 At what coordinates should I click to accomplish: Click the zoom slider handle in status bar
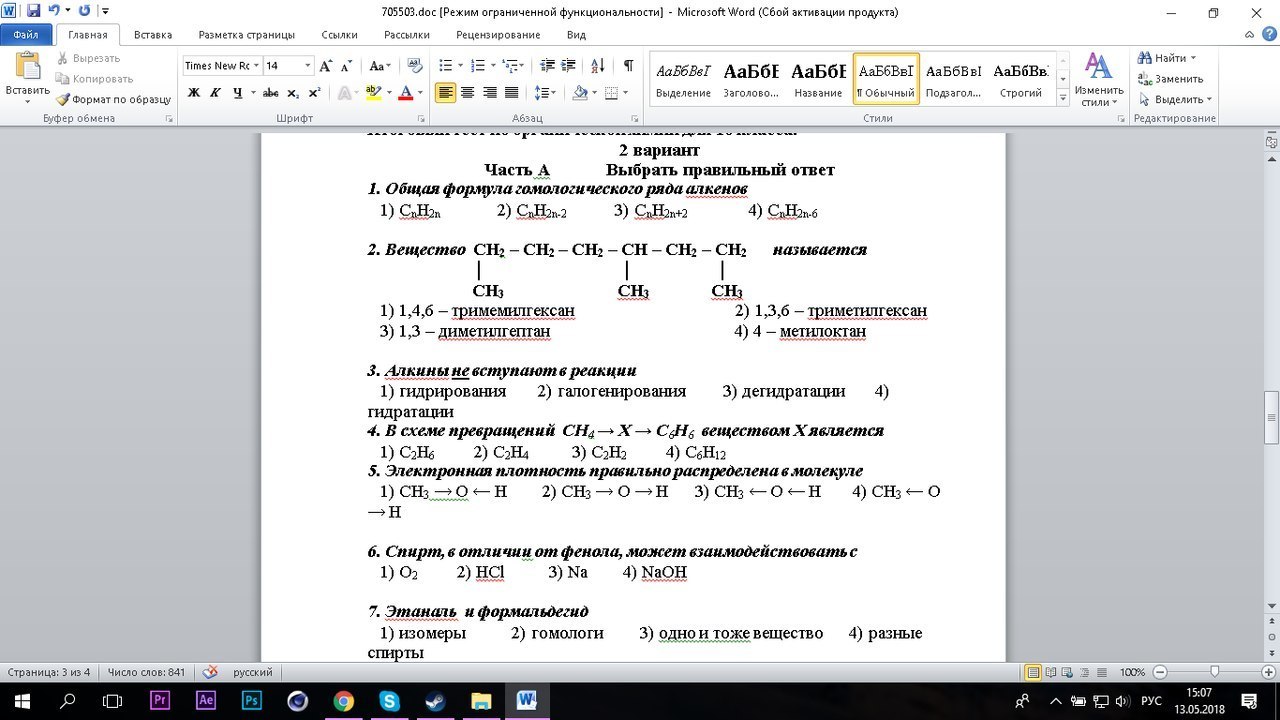[1214, 672]
